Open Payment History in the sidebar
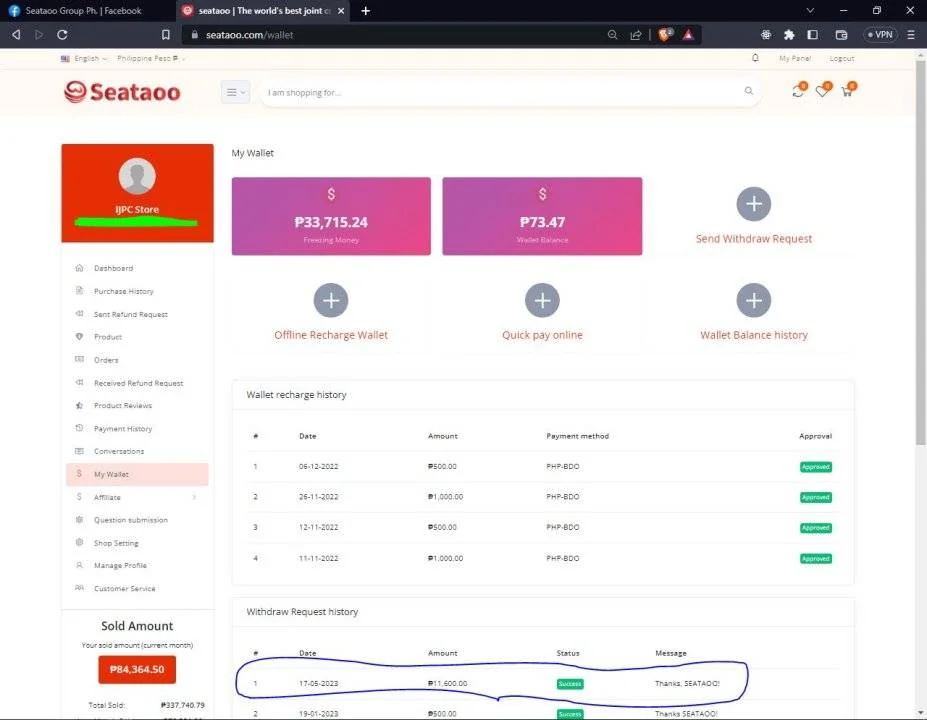 [x=122, y=429]
